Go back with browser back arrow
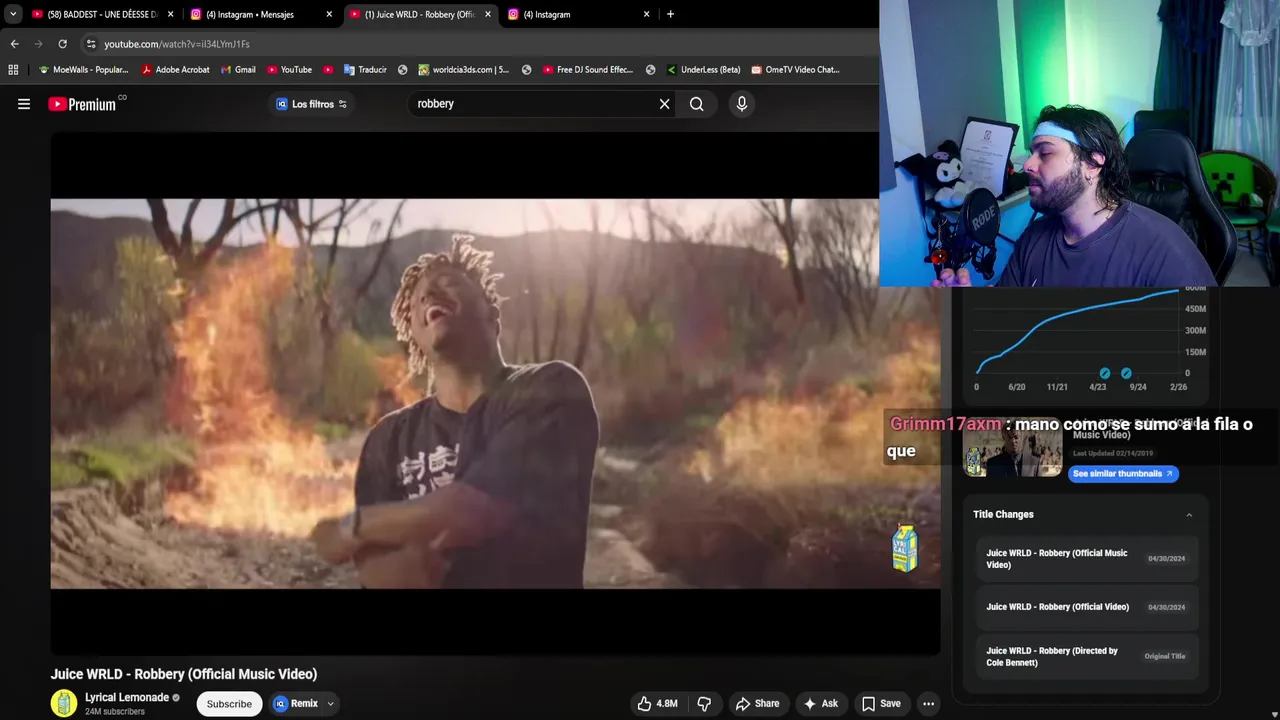 14,44
